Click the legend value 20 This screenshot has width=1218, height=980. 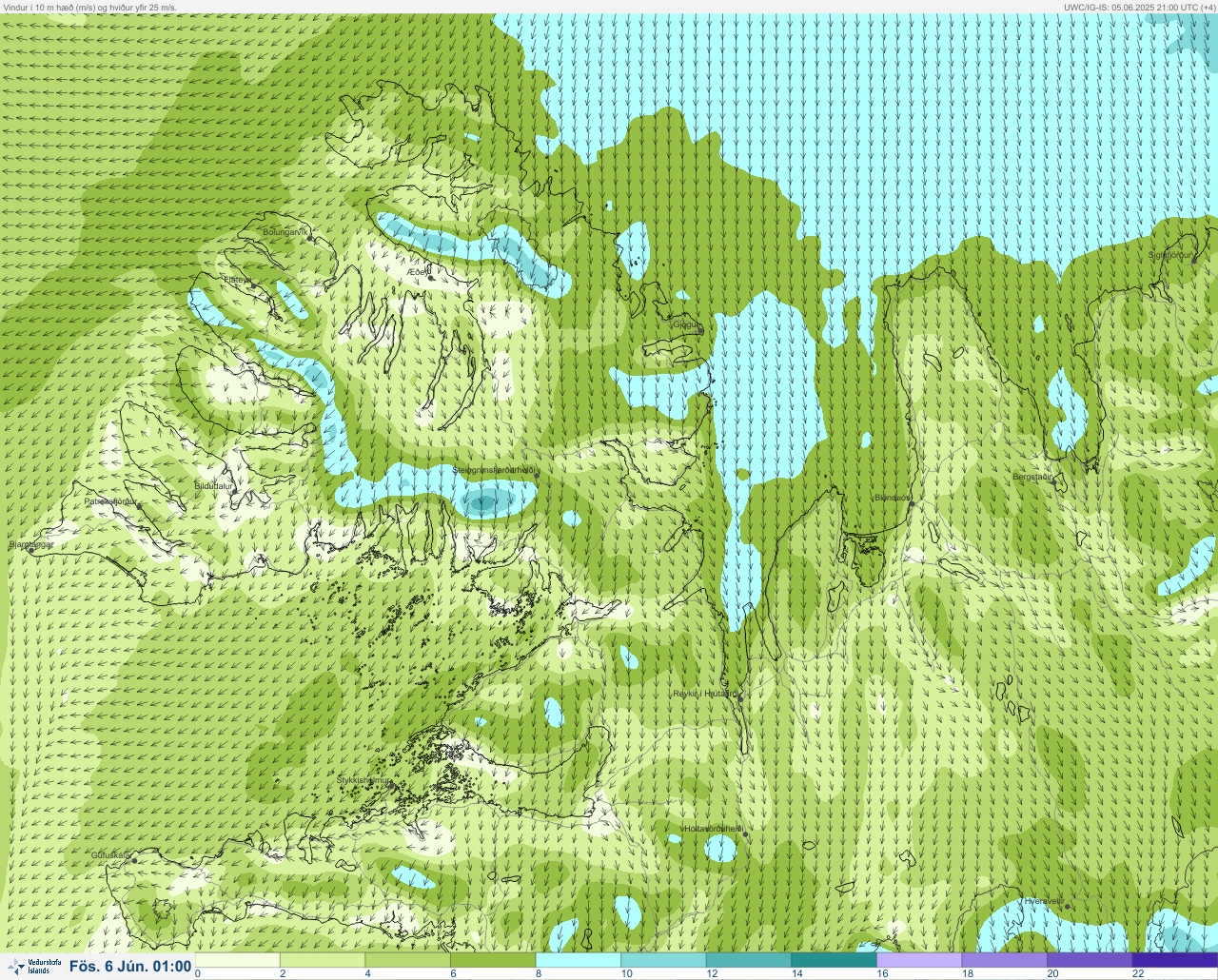click(1052, 973)
